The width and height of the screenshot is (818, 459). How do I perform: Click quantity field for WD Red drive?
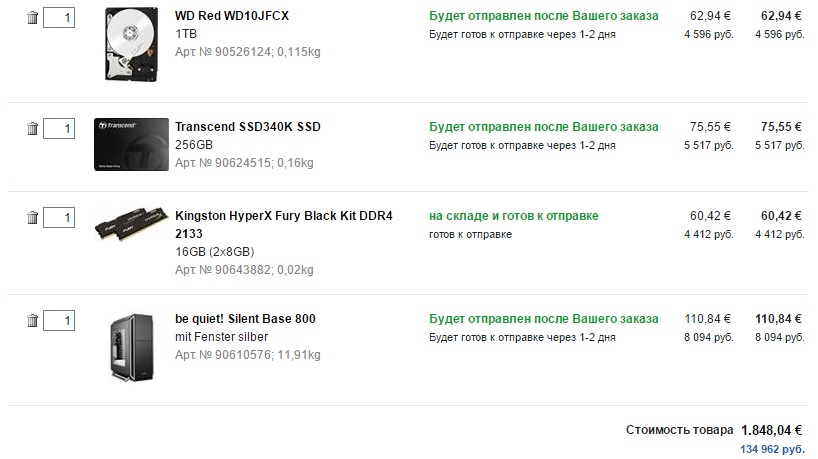[x=59, y=18]
